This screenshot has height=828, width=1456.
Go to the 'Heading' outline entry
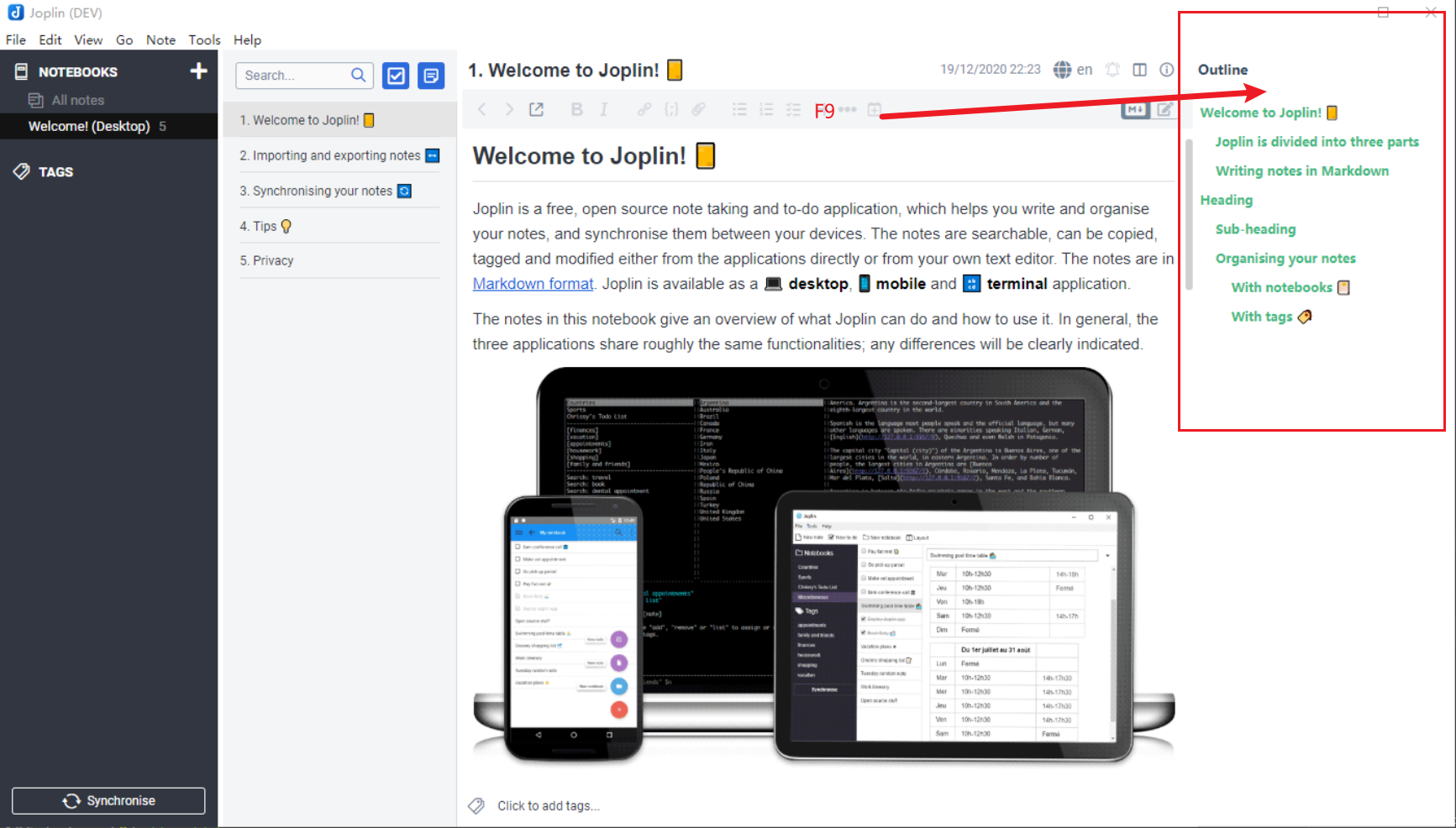point(1226,200)
